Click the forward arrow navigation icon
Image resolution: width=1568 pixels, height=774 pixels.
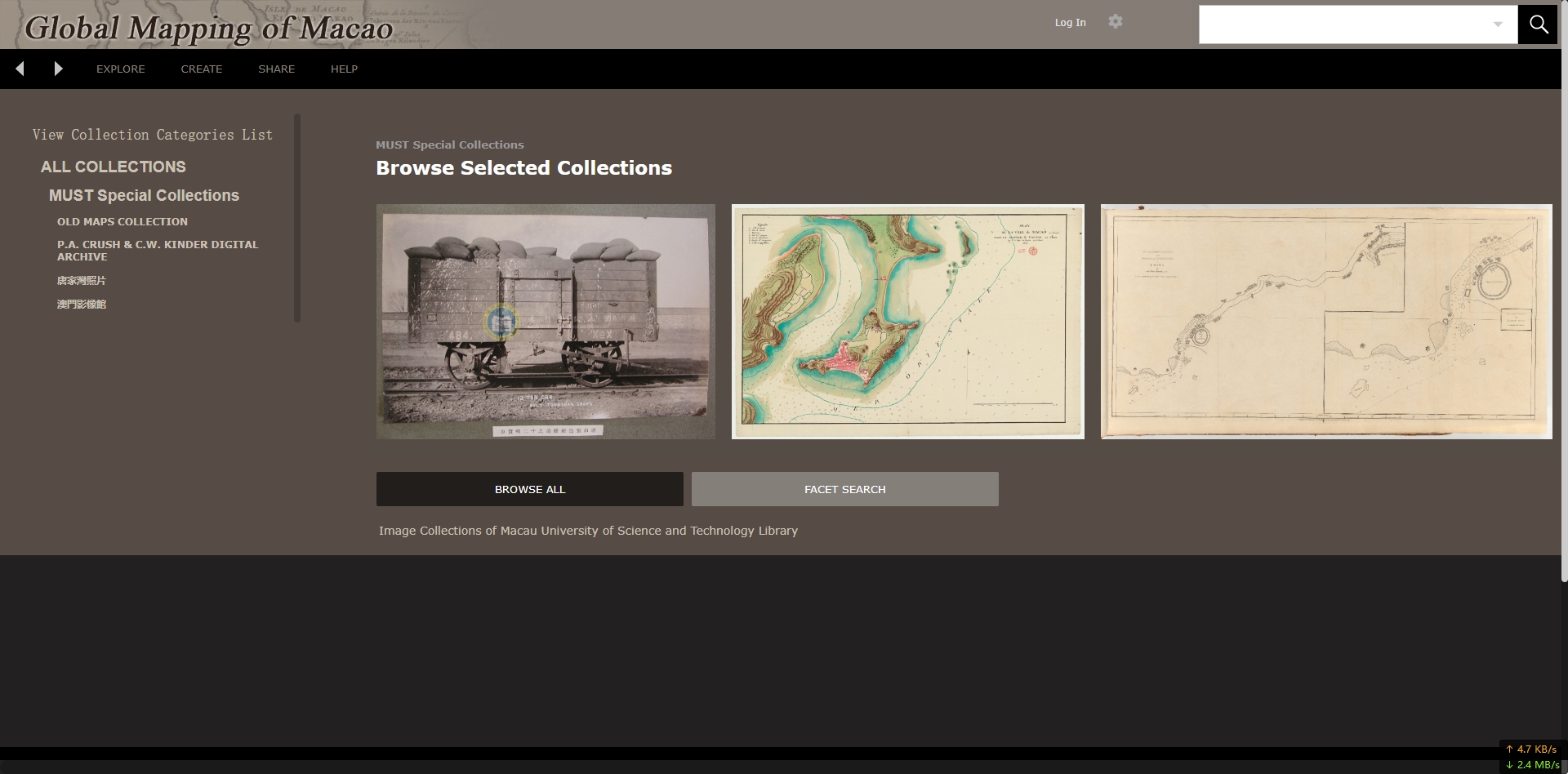pos(58,69)
